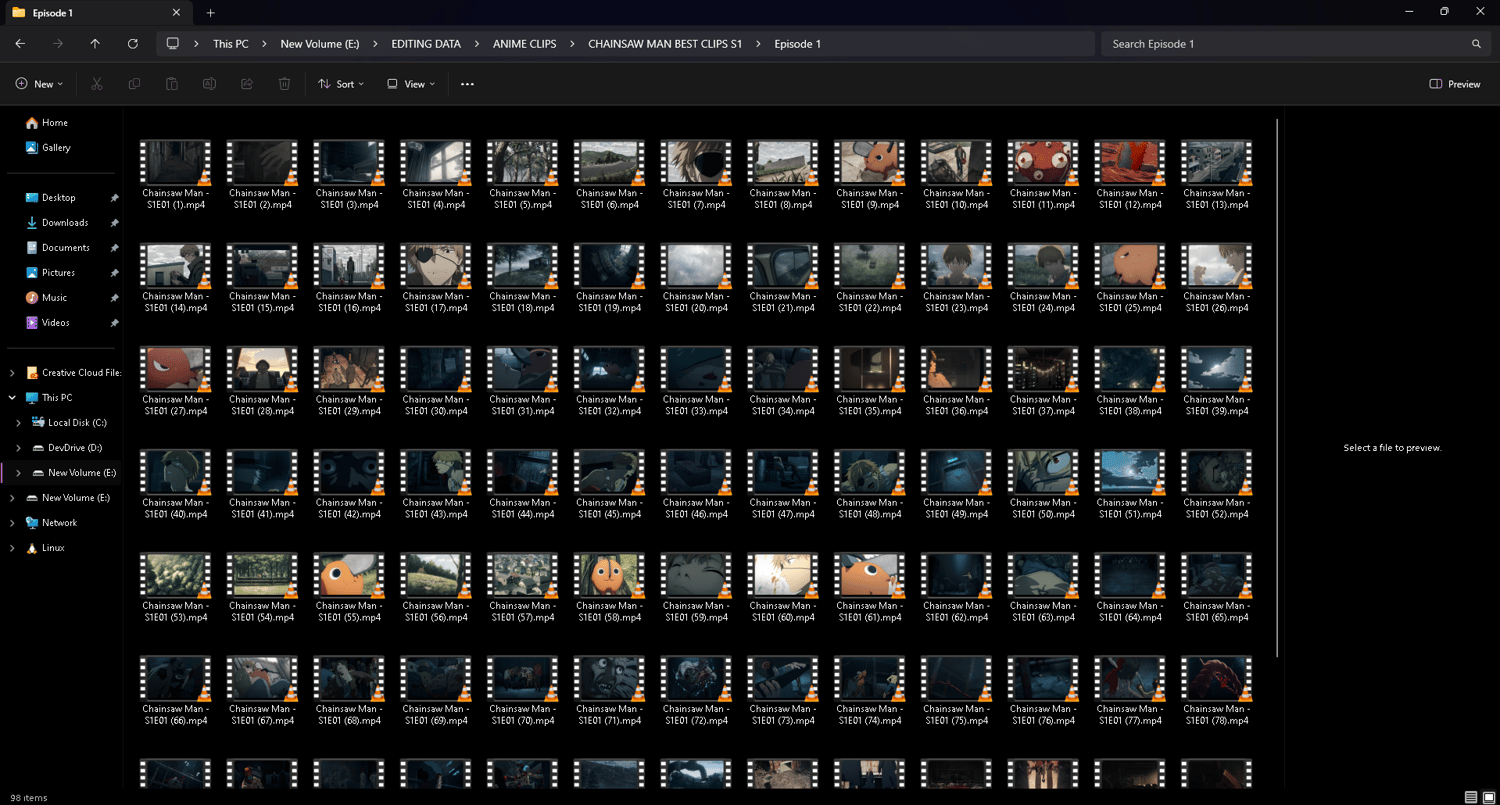Switch to details view layout icon

pyautogui.click(x=1470, y=797)
